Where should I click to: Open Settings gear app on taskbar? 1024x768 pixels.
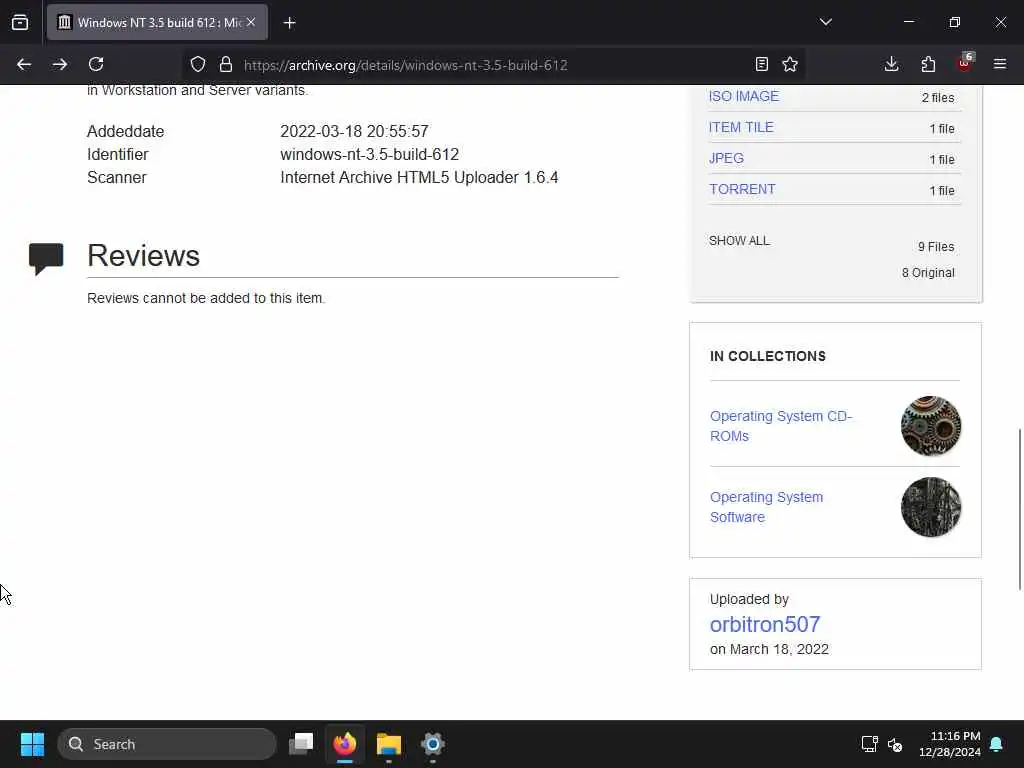(x=432, y=744)
